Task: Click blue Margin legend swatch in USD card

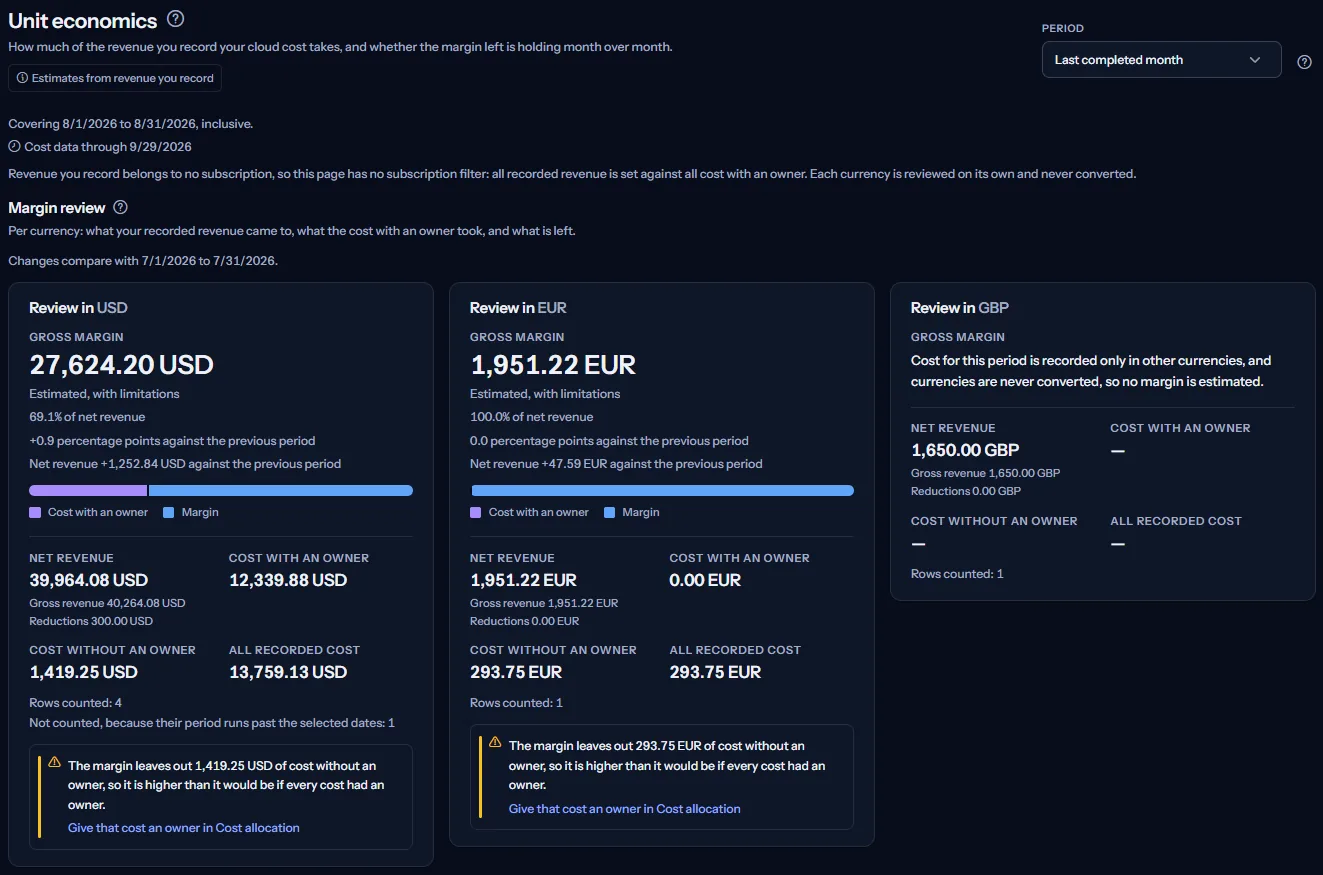Action: [168, 512]
